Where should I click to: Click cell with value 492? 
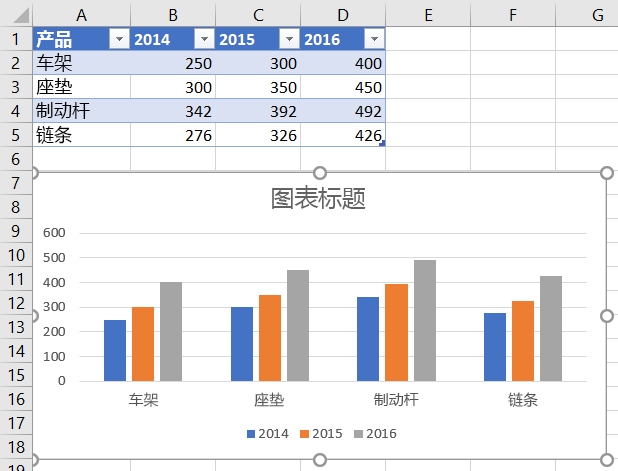(x=343, y=111)
